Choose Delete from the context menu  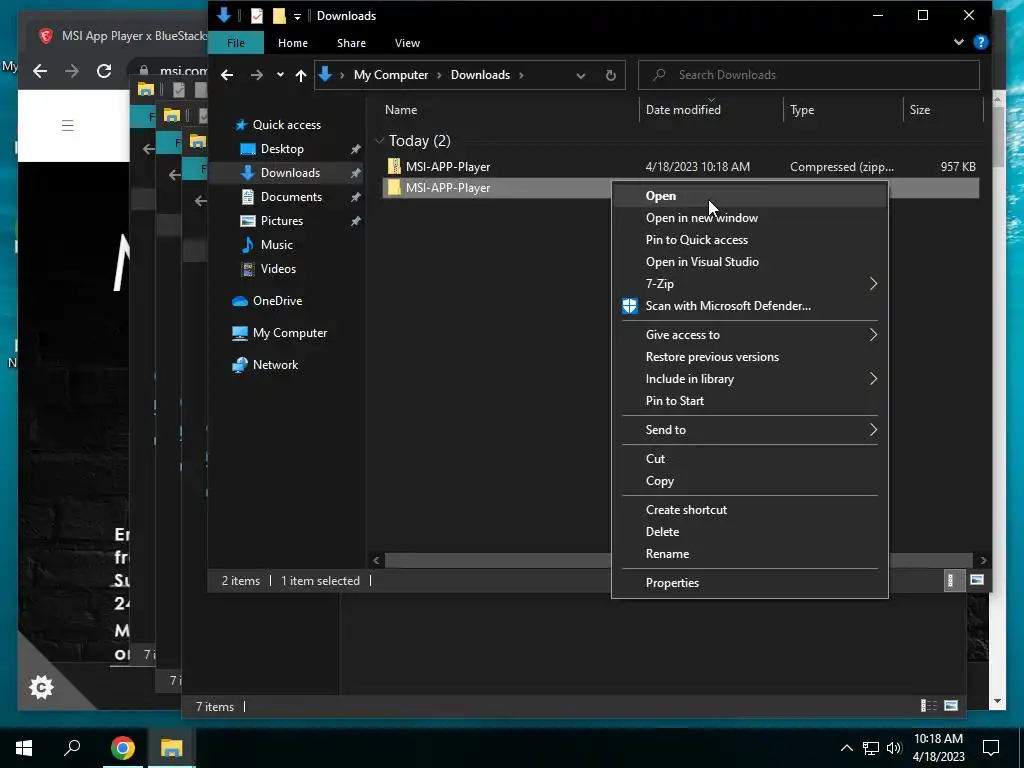(x=750, y=532)
